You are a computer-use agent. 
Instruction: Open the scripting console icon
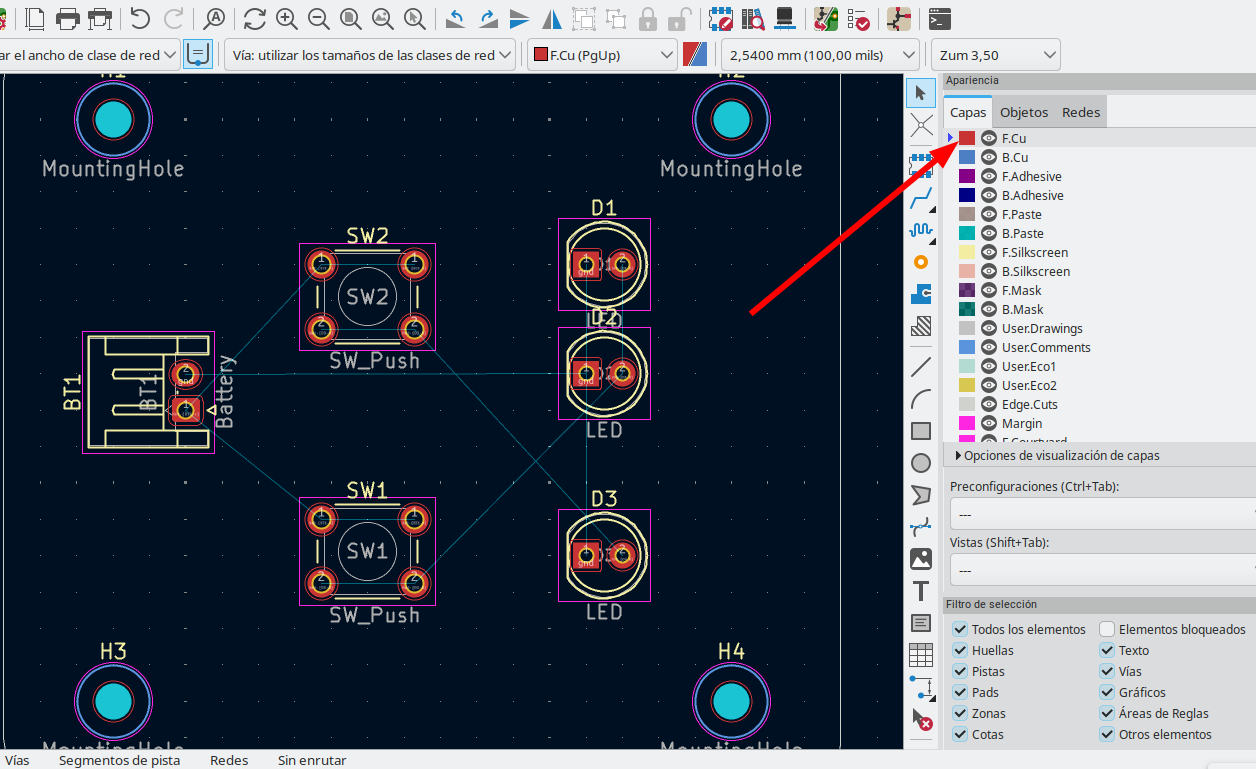[939, 18]
